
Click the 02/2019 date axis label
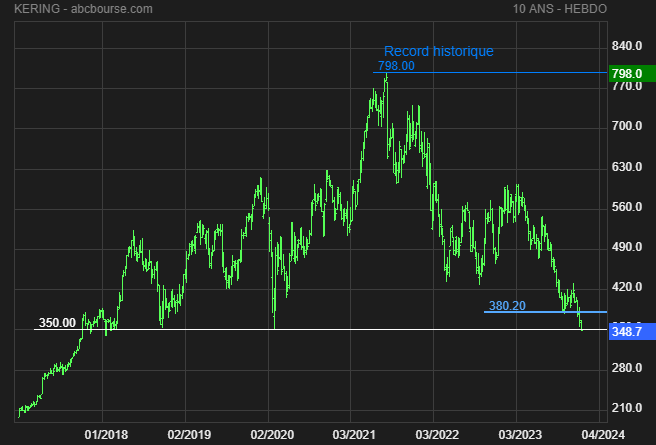(189, 435)
